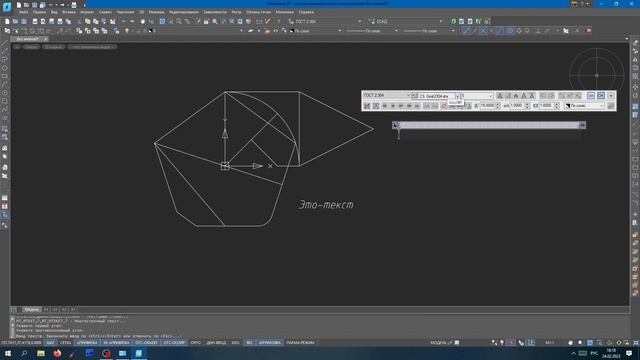Image resolution: width=640 pixels, height=360 pixels.
Task: Click the center-align icon in text editor
Action: [x=393, y=106]
